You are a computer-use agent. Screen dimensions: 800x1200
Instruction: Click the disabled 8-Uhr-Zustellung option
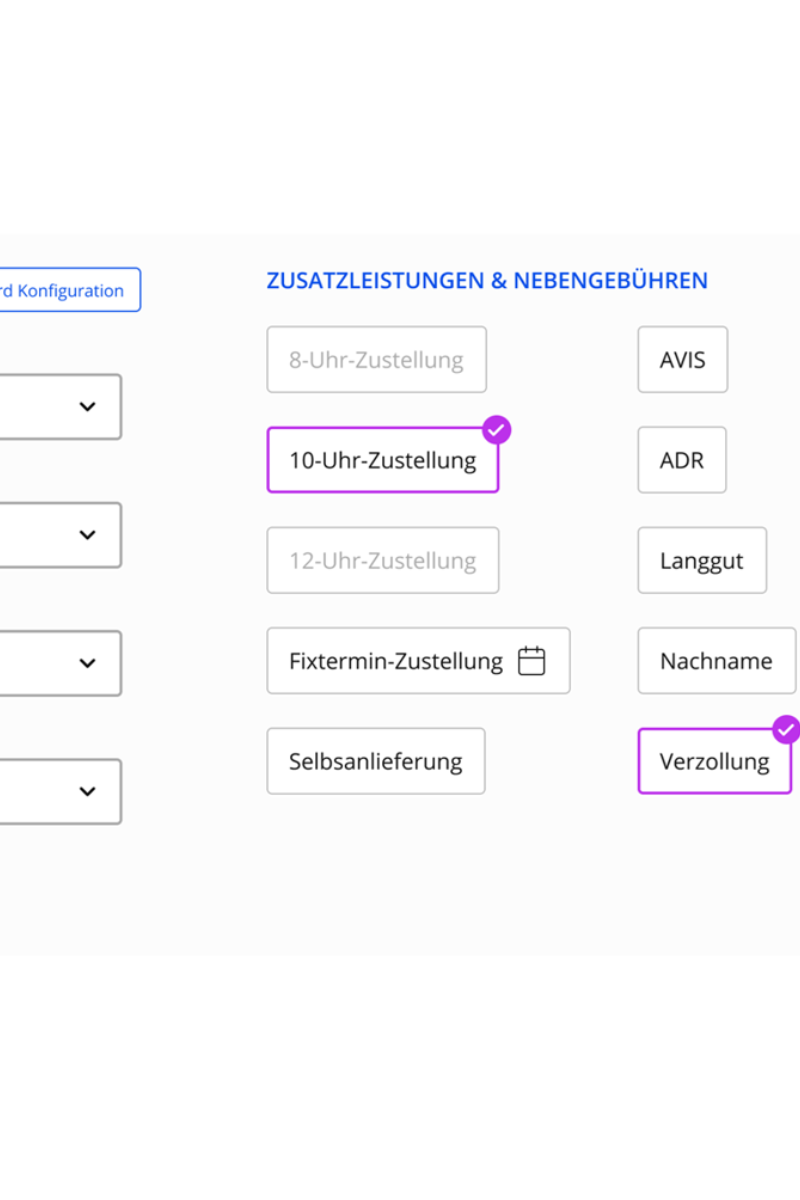tap(376, 360)
